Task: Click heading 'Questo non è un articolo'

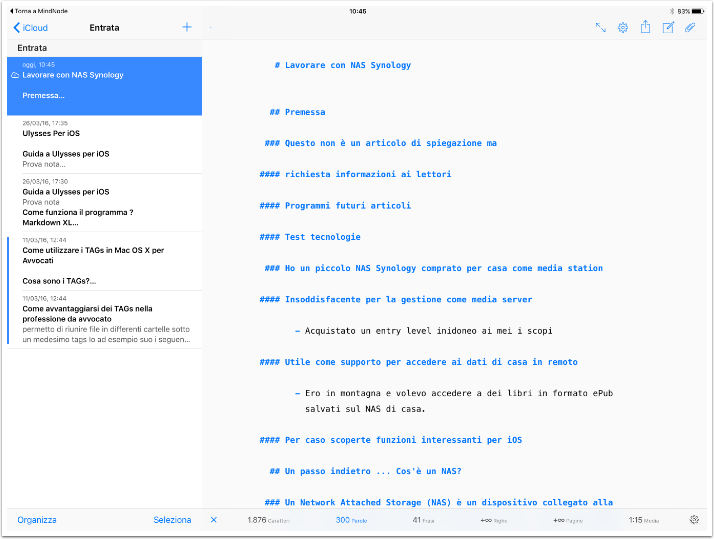Action: point(381,143)
